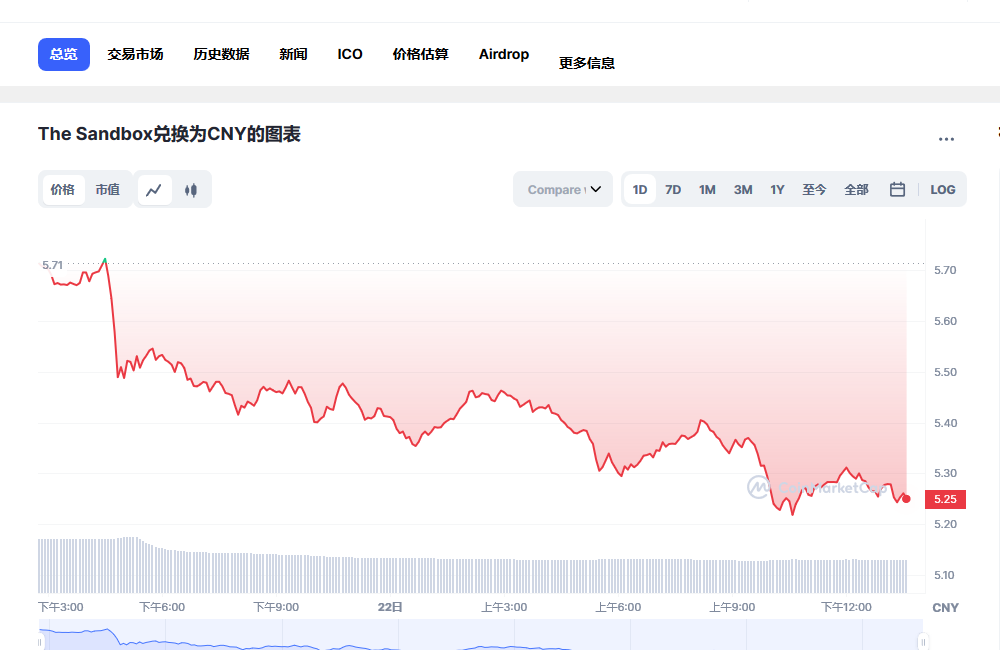This screenshot has height=650, width=1000.
Task: Open the 交易市场 tab
Action: [x=135, y=54]
